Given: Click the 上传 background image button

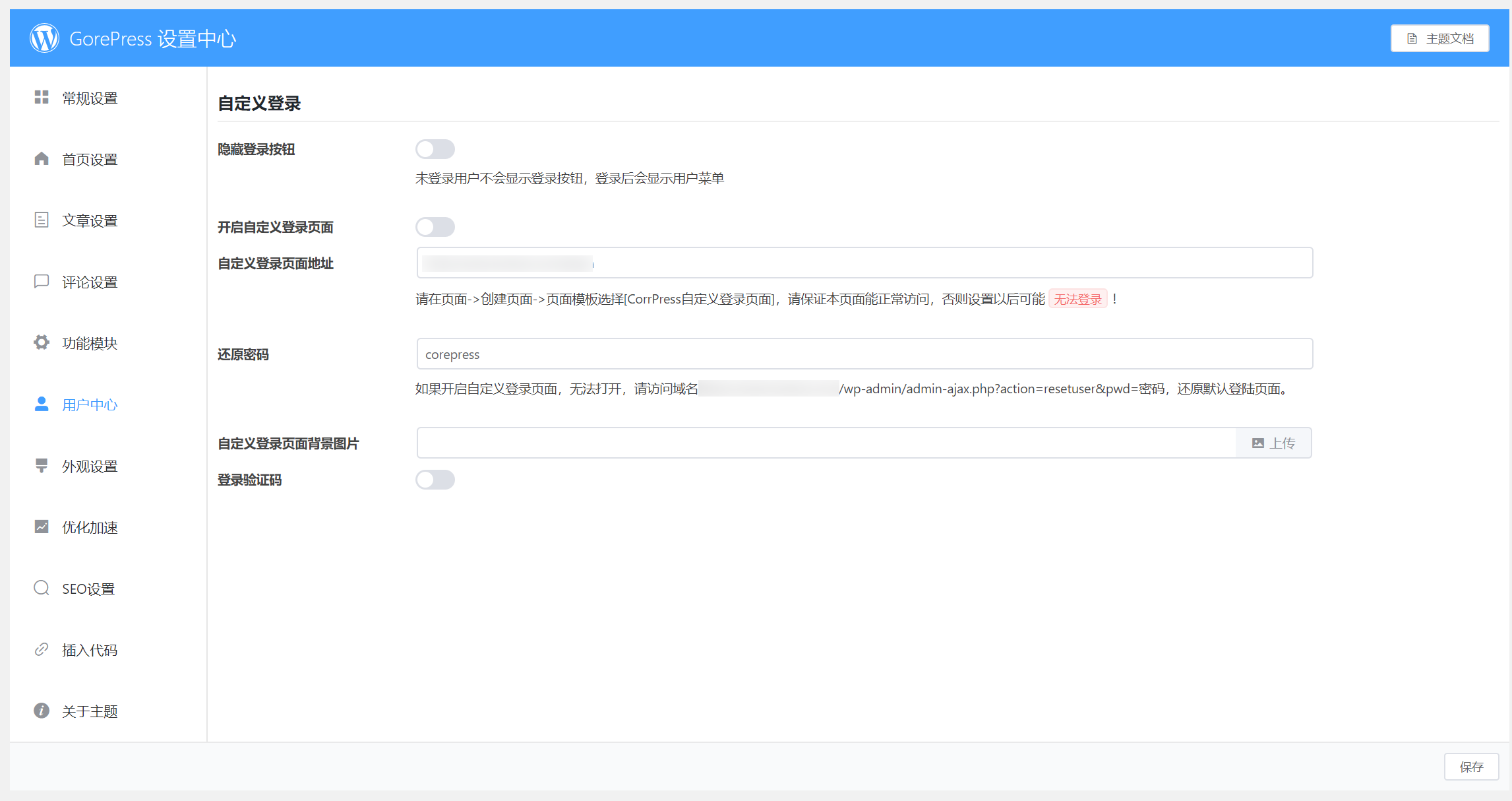Looking at the screenshot, I should click(x=1273, y=443).
